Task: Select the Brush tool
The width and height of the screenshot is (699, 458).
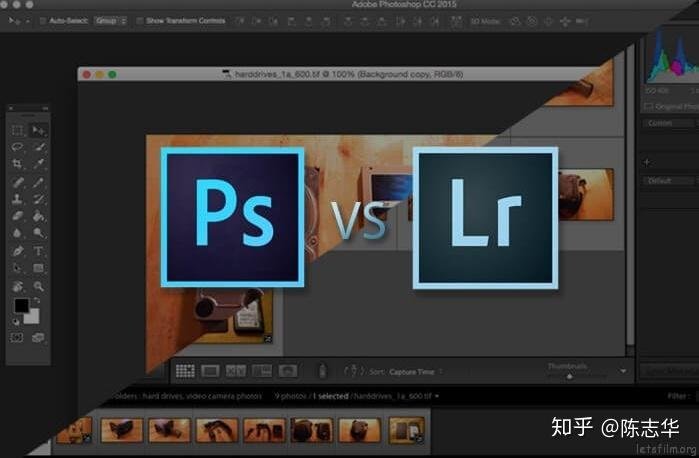Action: click(38, 182)
